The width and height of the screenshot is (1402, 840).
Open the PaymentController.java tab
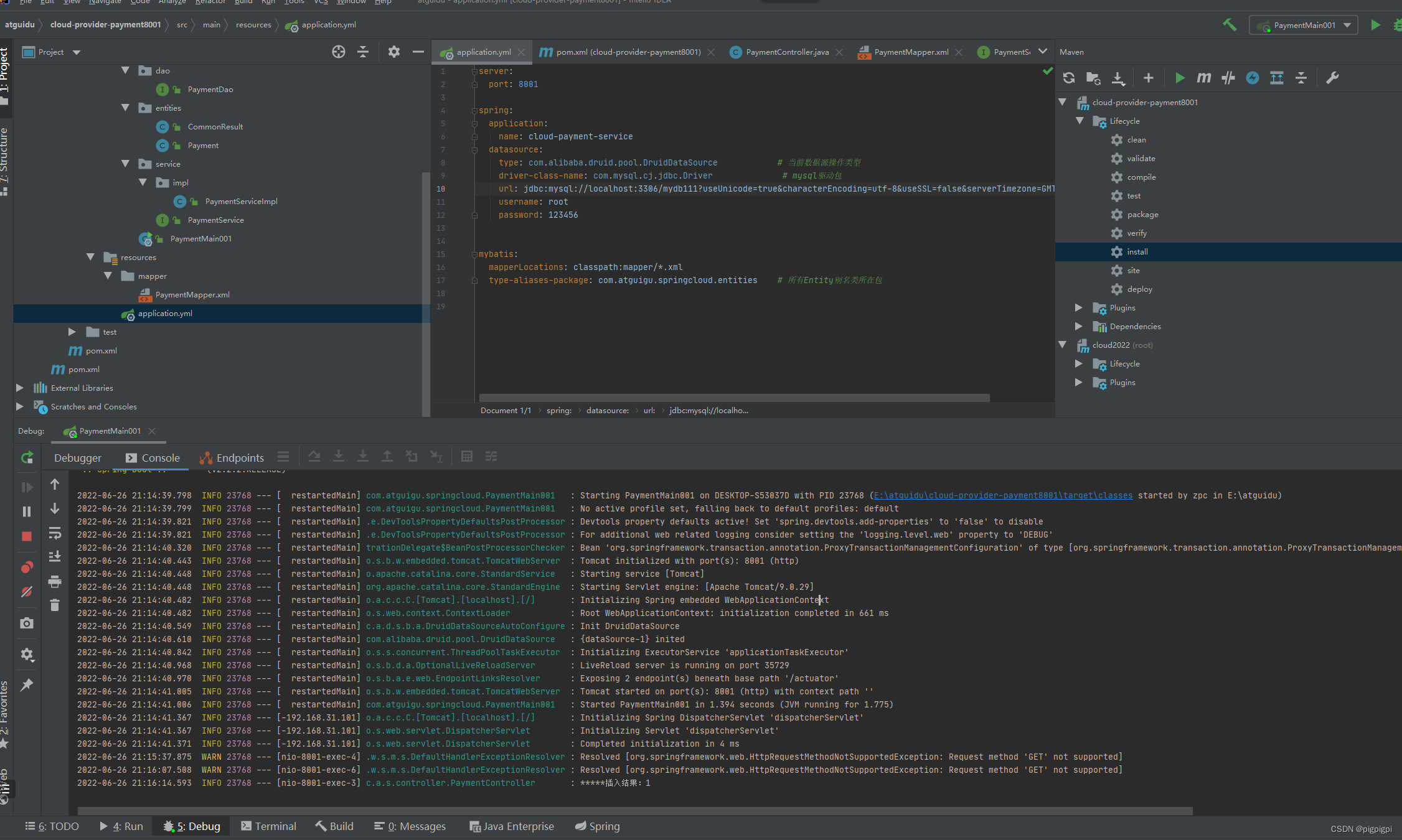(786, 52)
